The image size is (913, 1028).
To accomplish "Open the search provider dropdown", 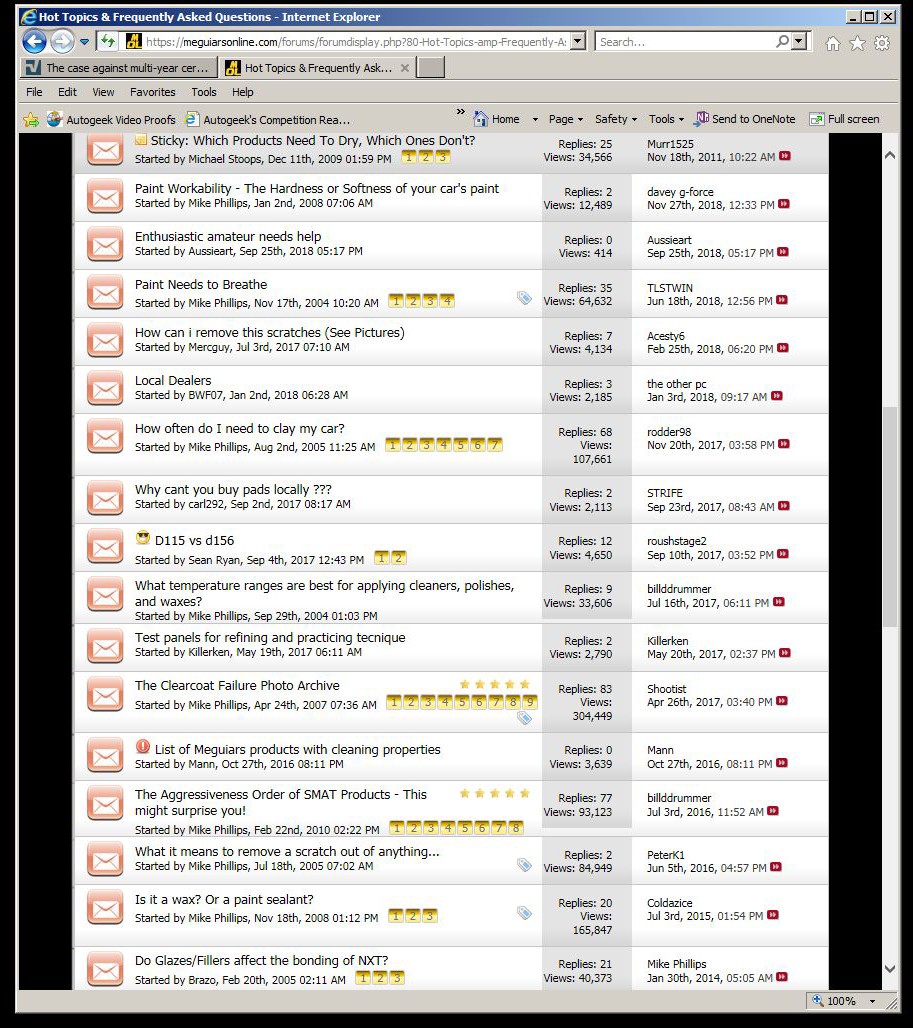I will click(798, 42).
